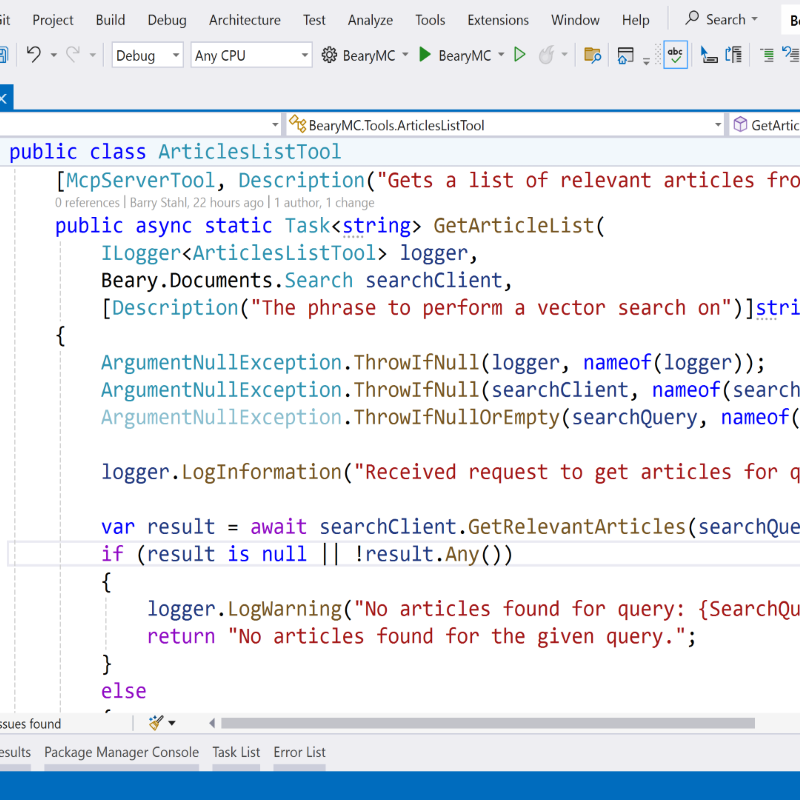Click the horizontal scrollbar in the editor
Image resolution: width=800 pixels, height=800 pixels.
point(488,723)
